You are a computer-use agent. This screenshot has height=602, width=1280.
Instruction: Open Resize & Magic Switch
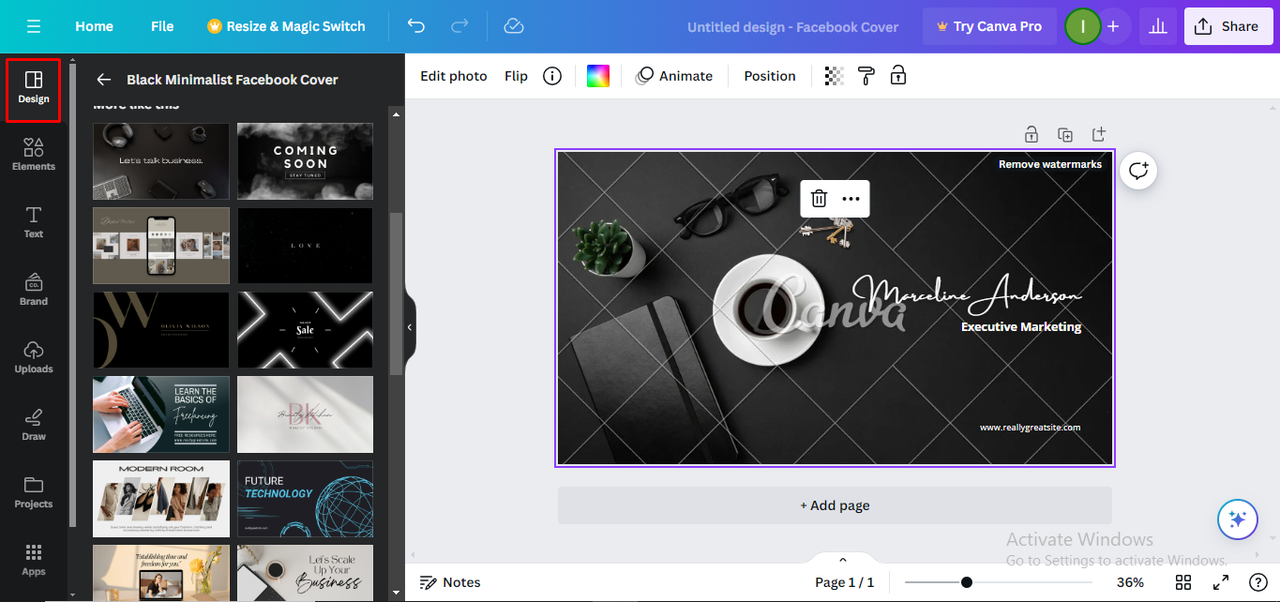click(x=286, y=26)
